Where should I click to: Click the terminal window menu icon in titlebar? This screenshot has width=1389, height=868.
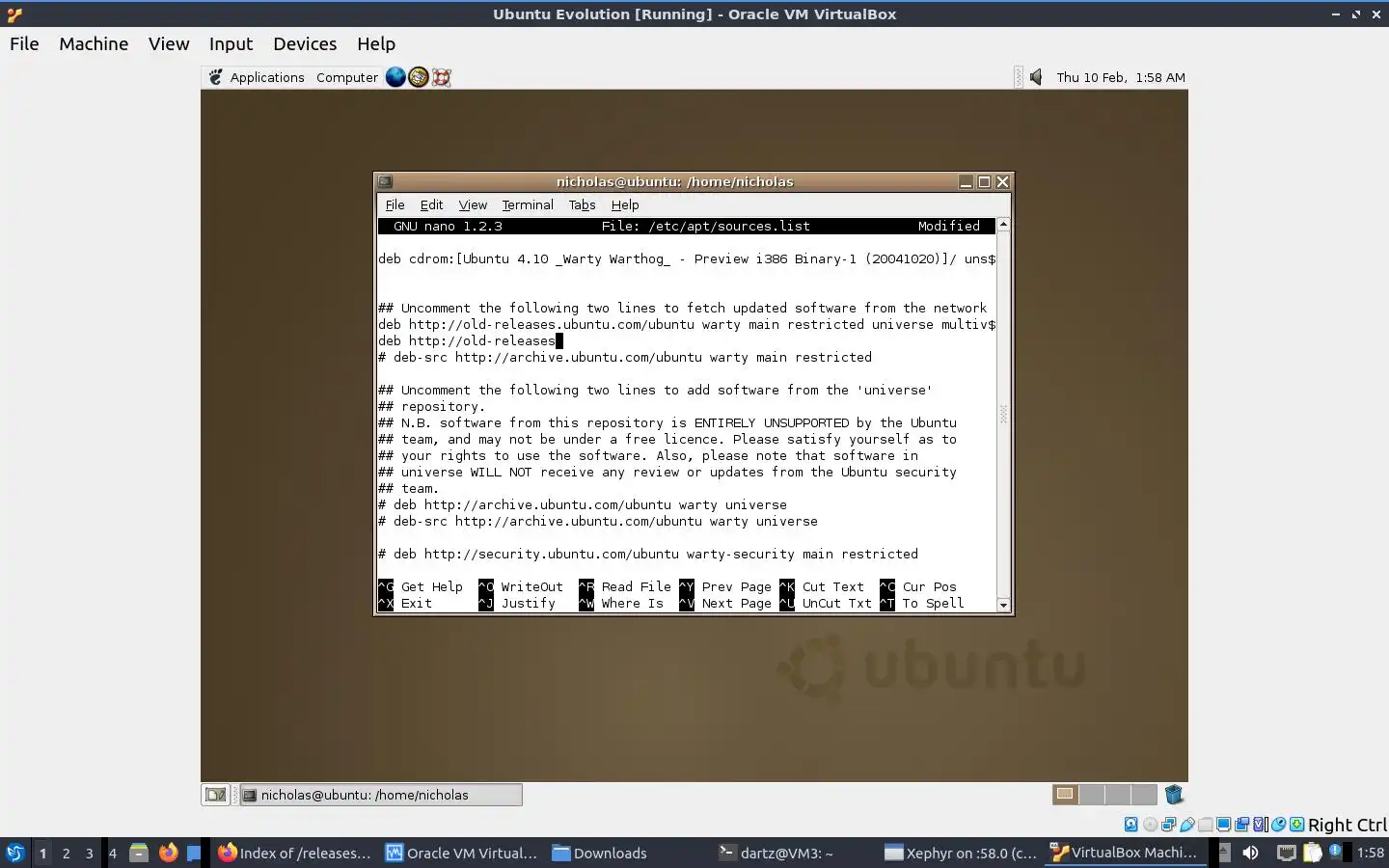pyautogui.click(x=385, y=181)
